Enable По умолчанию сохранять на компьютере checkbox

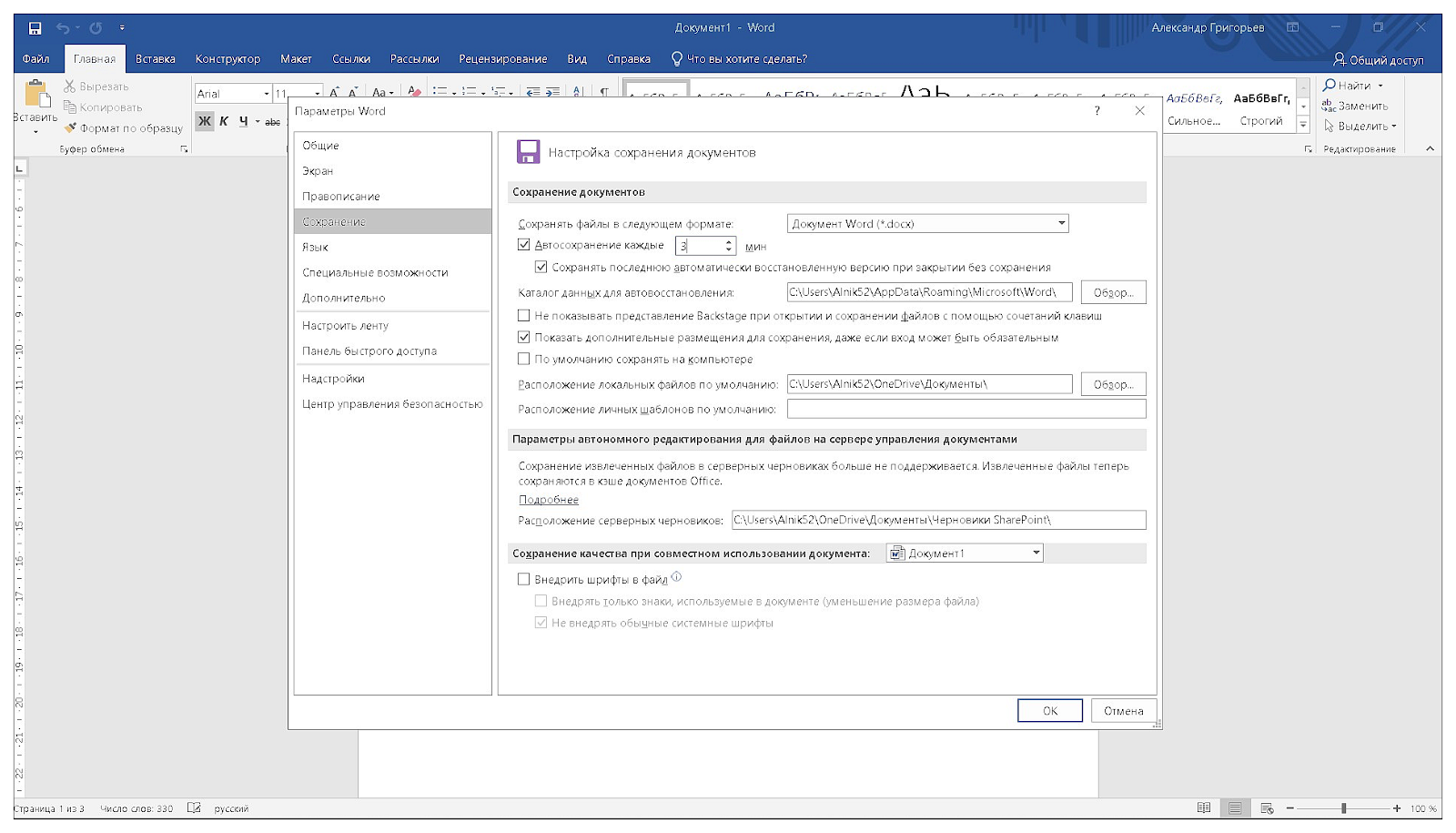pos(524,359)
